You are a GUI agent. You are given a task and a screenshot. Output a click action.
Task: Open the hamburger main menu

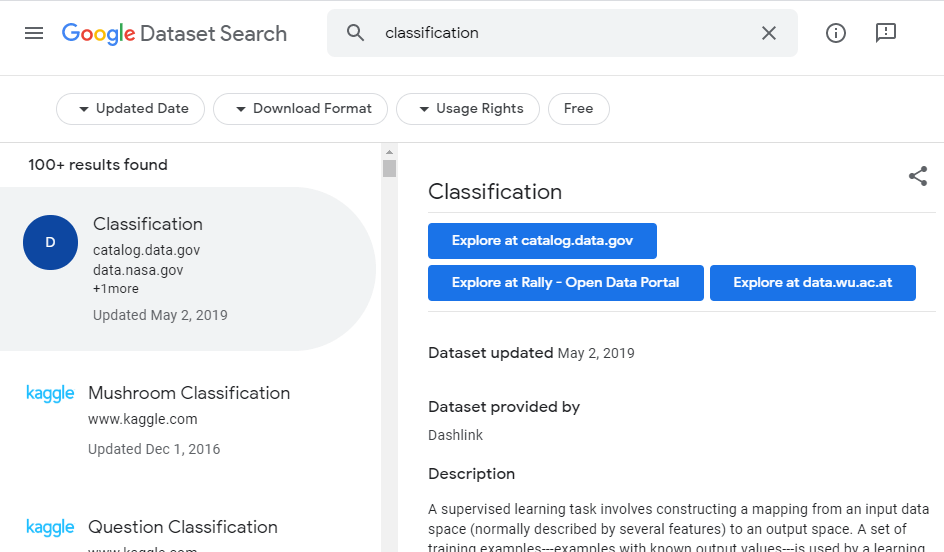coord(34,33)
